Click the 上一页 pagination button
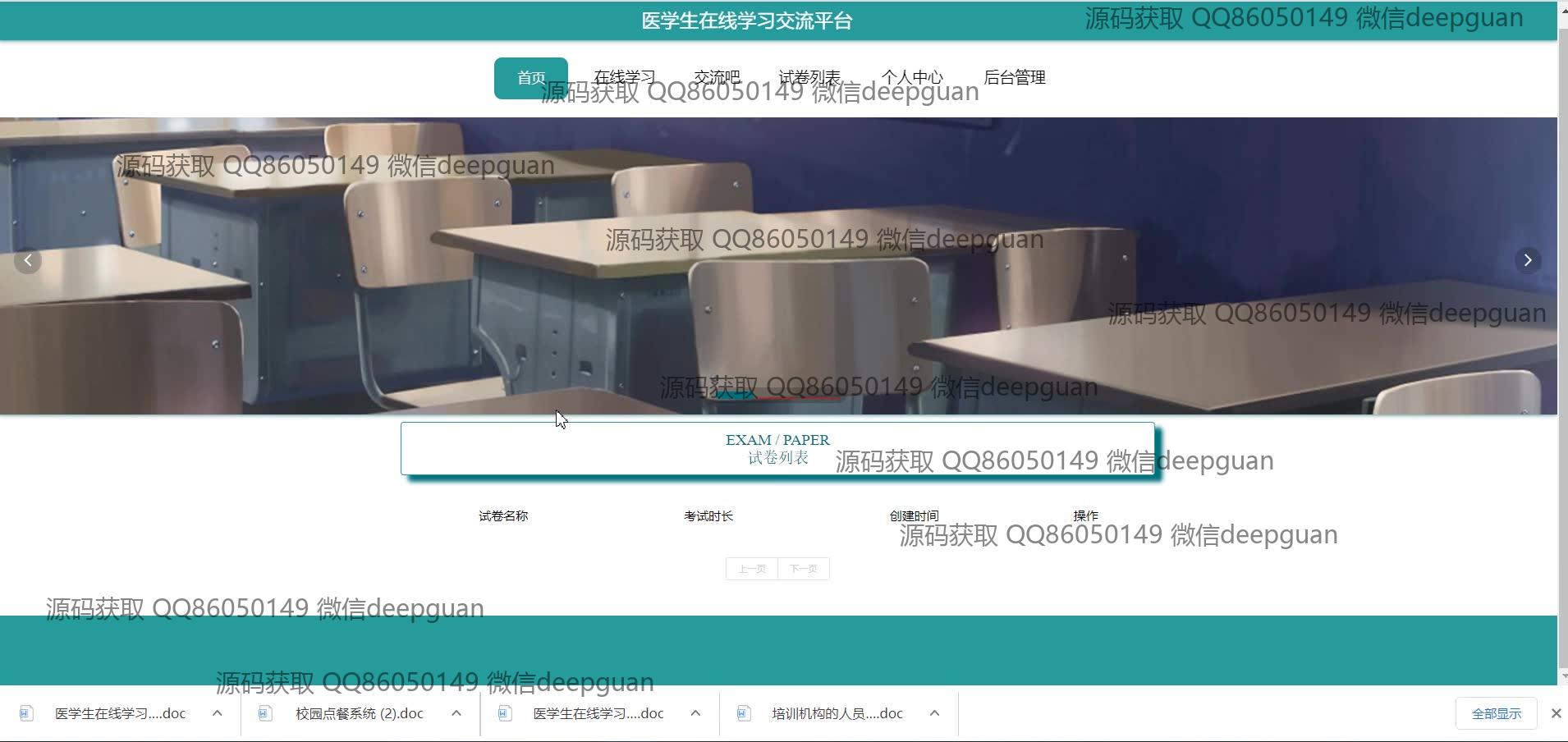The image size is (1568, 742). (751, 569)
